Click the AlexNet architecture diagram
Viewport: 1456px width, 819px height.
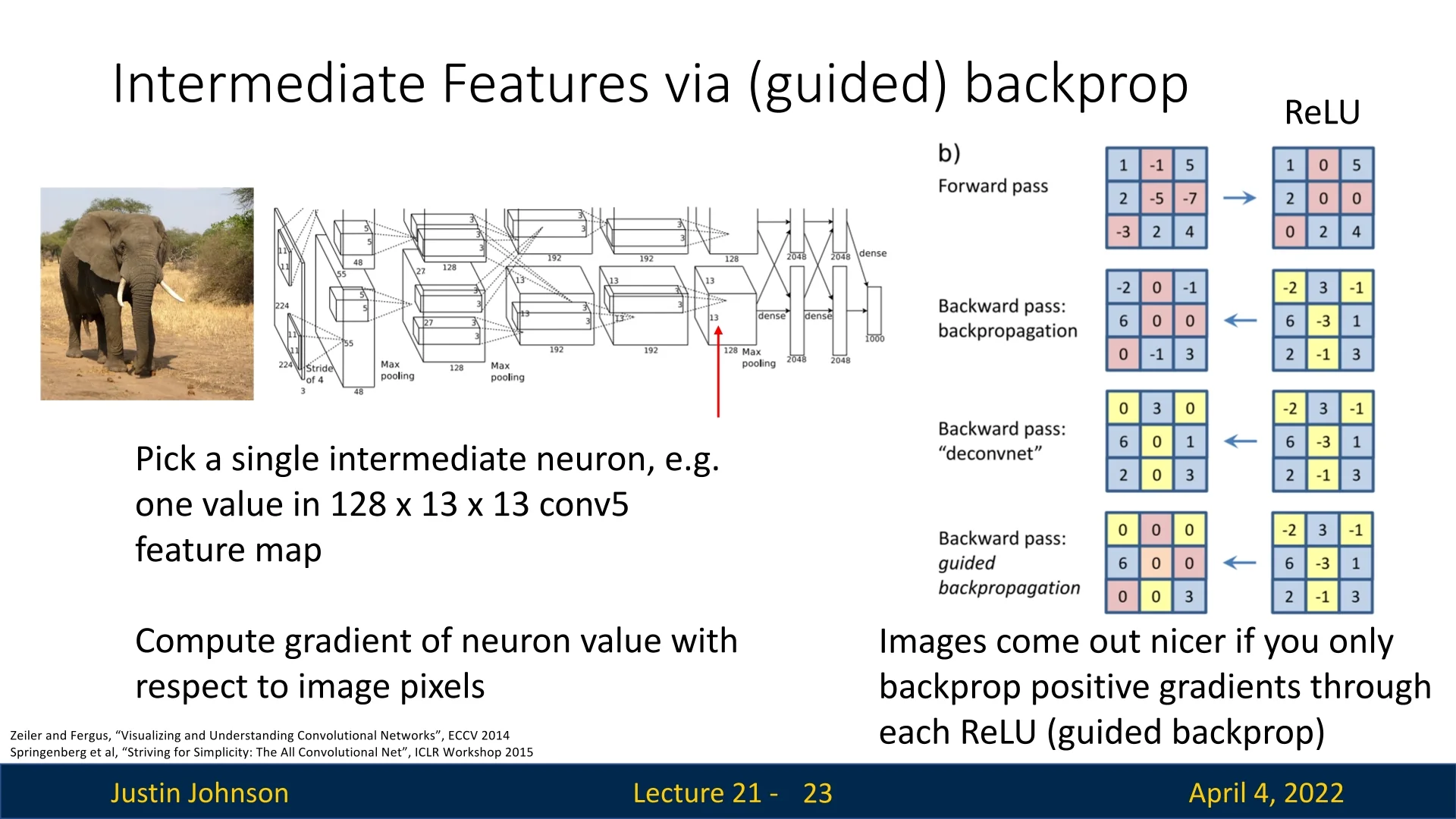point(580,300)
